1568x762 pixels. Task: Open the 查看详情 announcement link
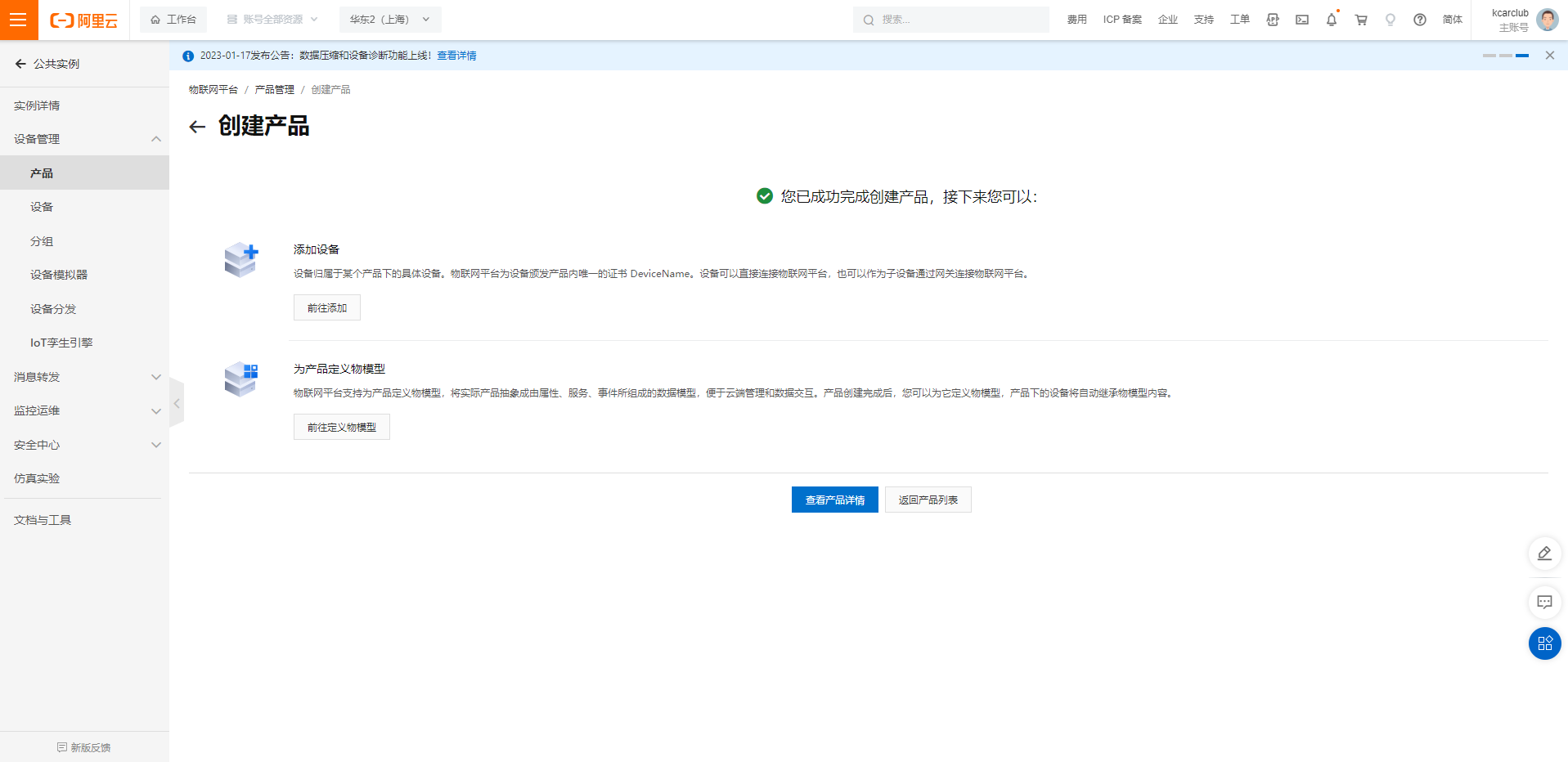pyautogui.click(x=456, y=56)
